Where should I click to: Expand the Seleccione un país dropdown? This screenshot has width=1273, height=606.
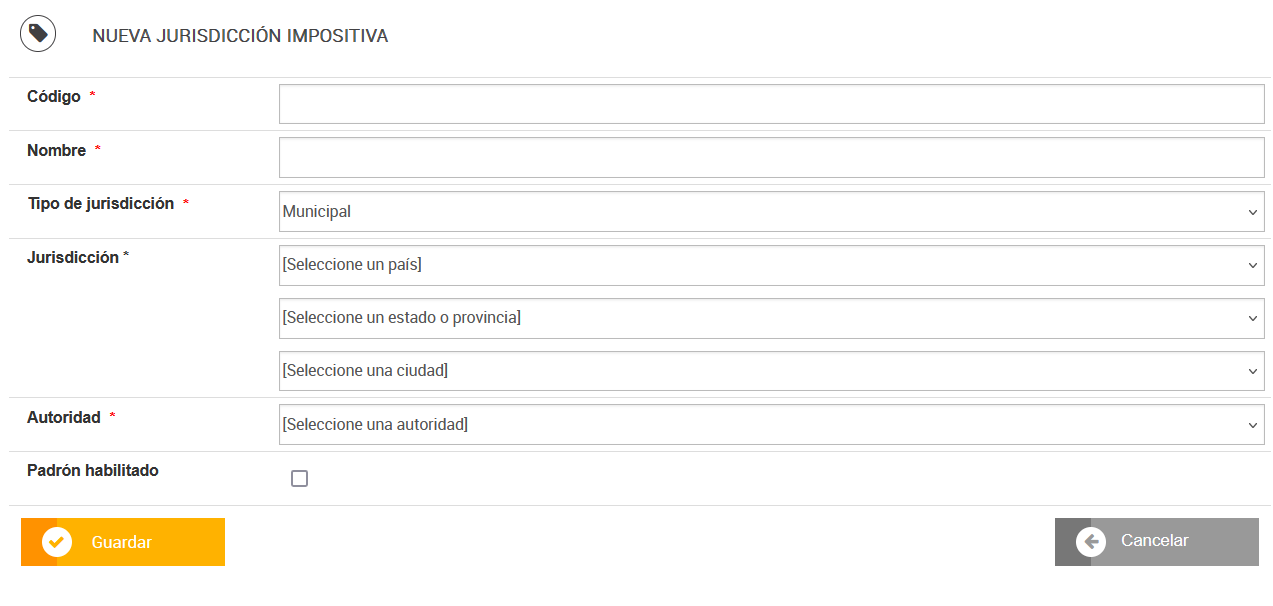[x=771, y=265]
